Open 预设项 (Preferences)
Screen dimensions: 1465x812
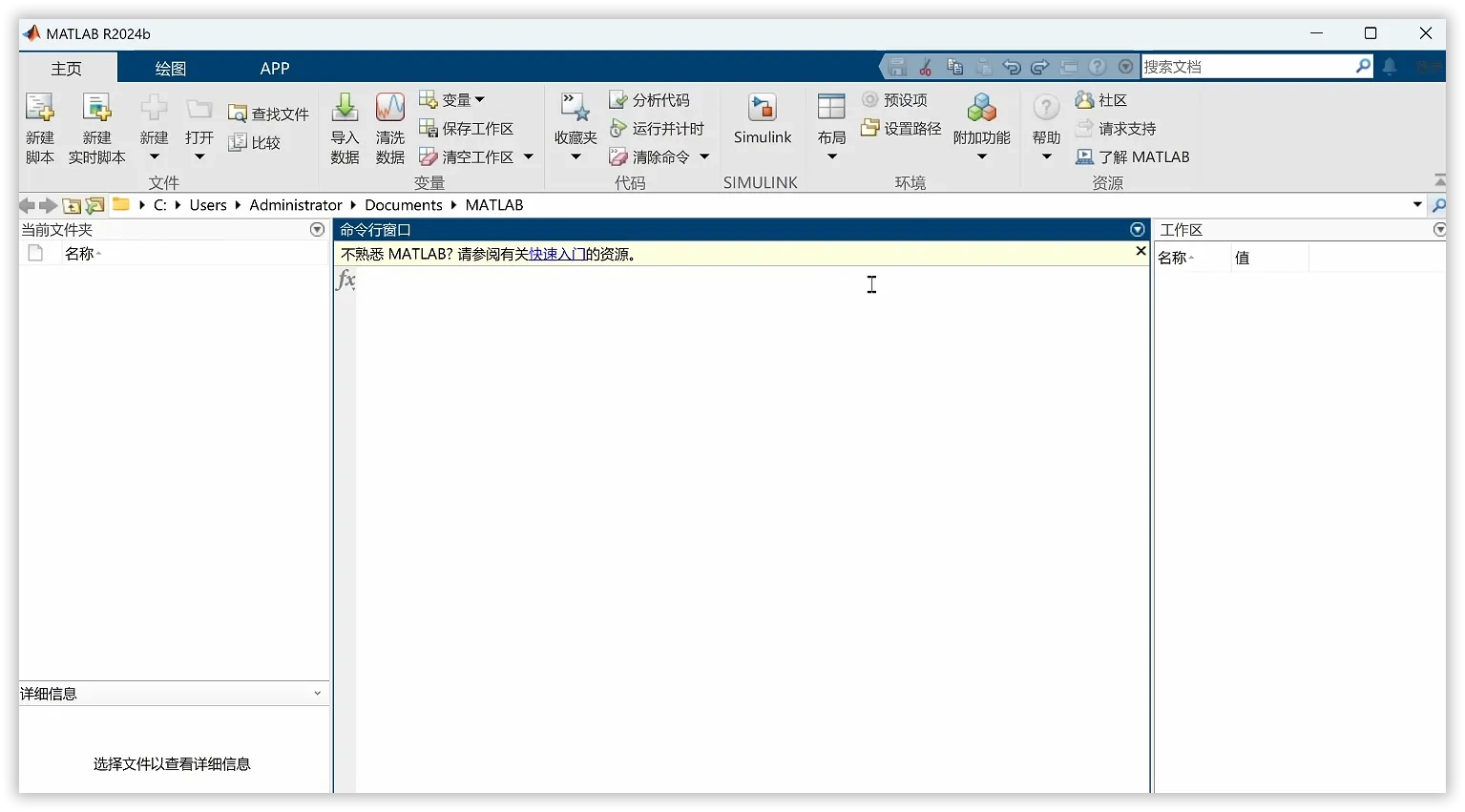tap(894, 99)
